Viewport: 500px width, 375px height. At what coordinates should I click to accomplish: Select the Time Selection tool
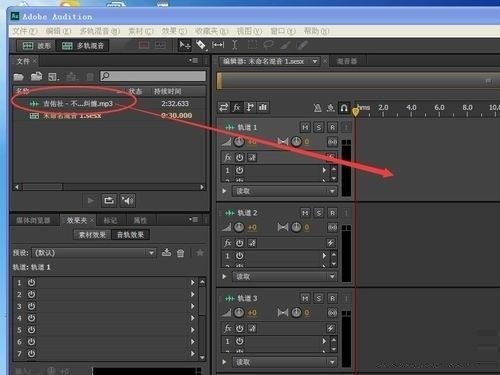coord(235,45)
